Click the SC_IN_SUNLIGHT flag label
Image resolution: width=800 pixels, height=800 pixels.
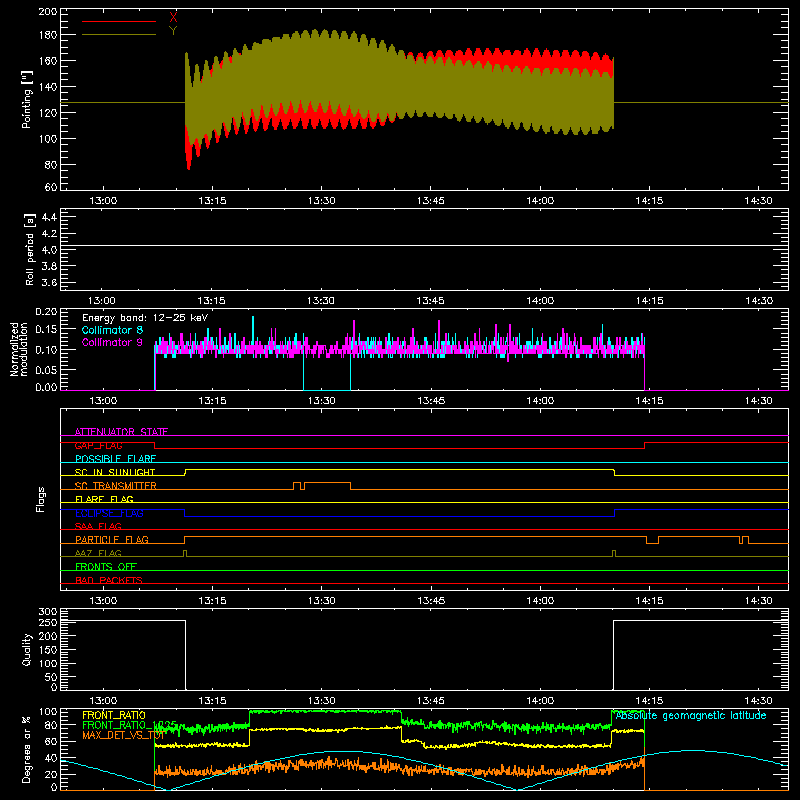click(x=115, y=472)
